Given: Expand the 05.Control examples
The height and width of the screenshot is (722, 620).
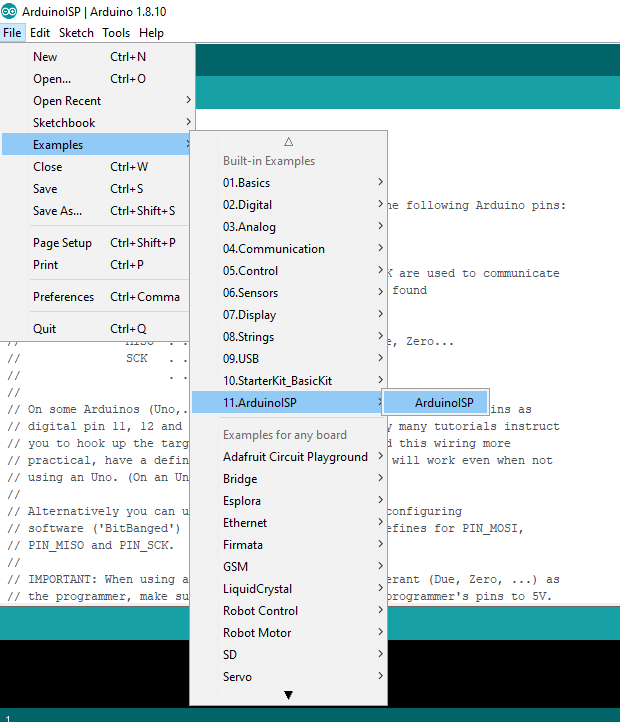Looking at the screenshot, I should click(x=288, y=271).
